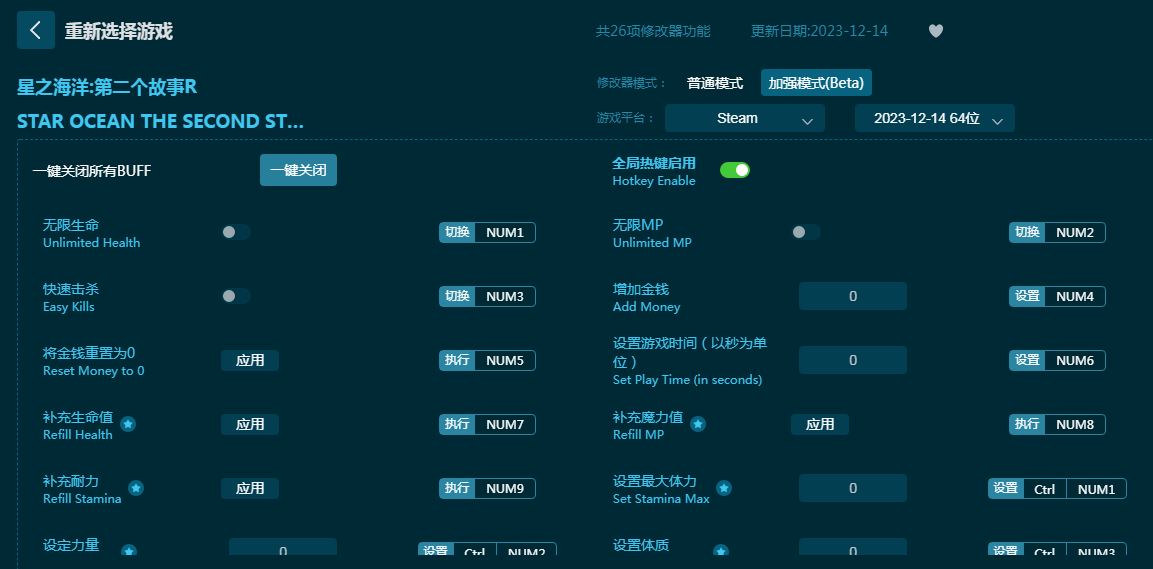
Task: Click Ctrl key box for Set Stamina Max
Action: pos(1045,489)
